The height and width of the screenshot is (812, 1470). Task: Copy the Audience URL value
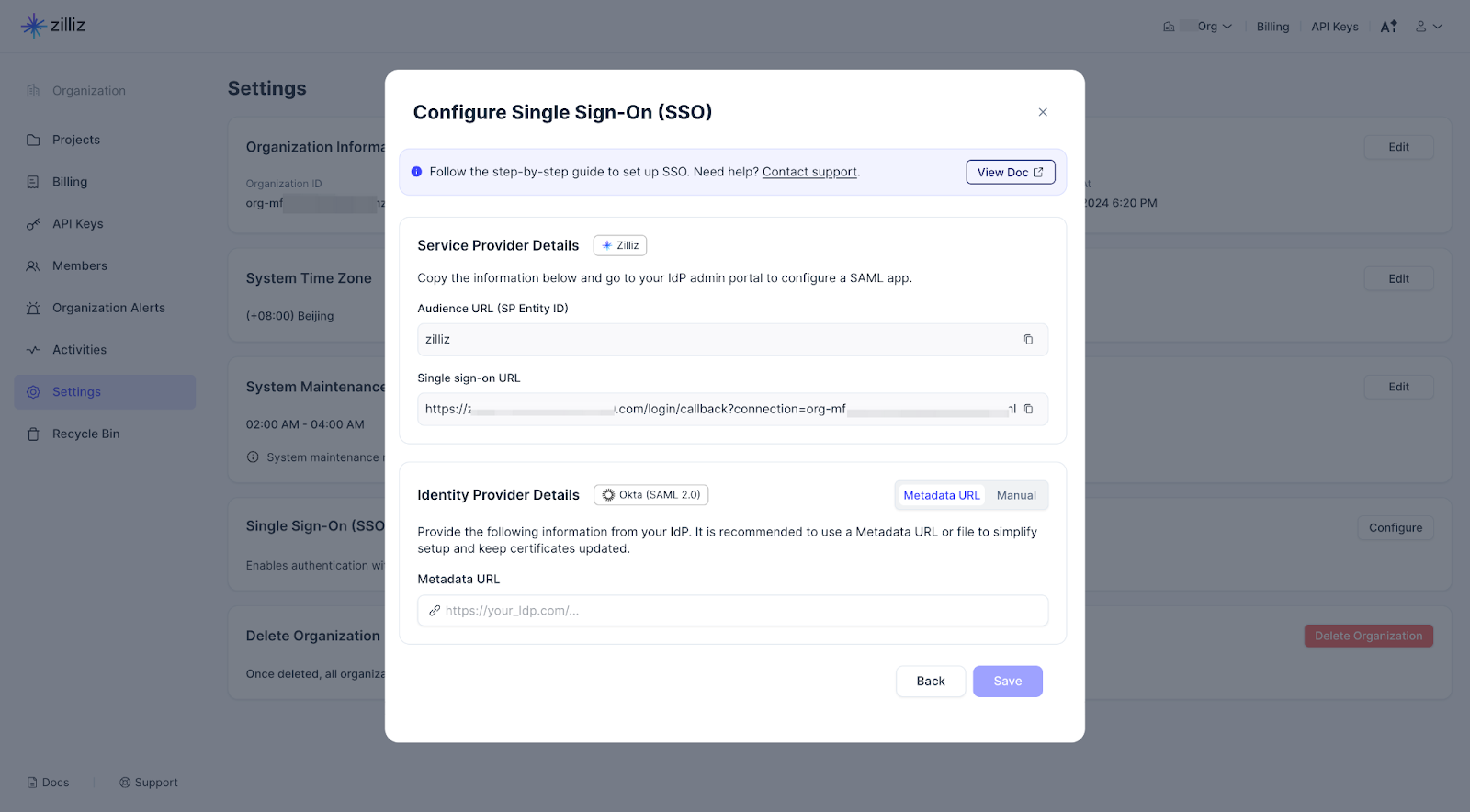(x=1028, y=340)
